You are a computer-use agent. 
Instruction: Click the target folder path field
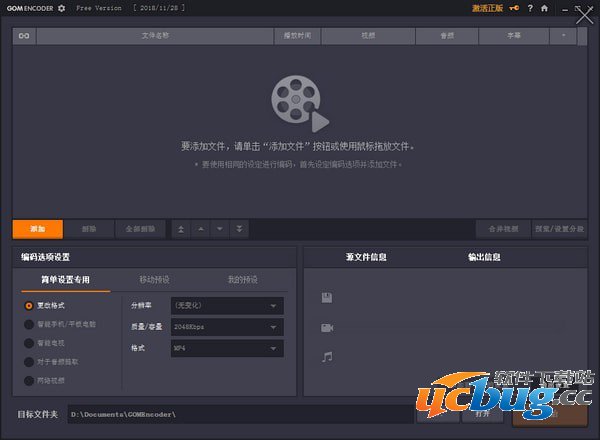241,414
